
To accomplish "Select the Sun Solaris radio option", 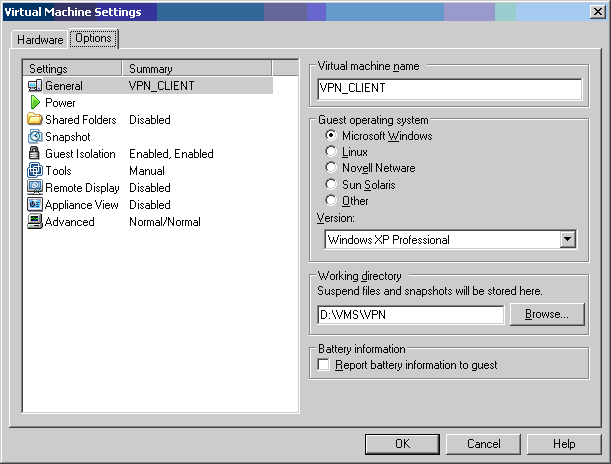I will click(x=332, y=185).
